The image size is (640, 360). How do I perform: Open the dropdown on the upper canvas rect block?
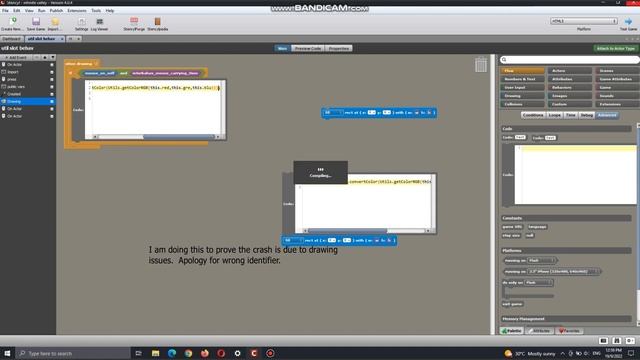click(x=333, y=113)
